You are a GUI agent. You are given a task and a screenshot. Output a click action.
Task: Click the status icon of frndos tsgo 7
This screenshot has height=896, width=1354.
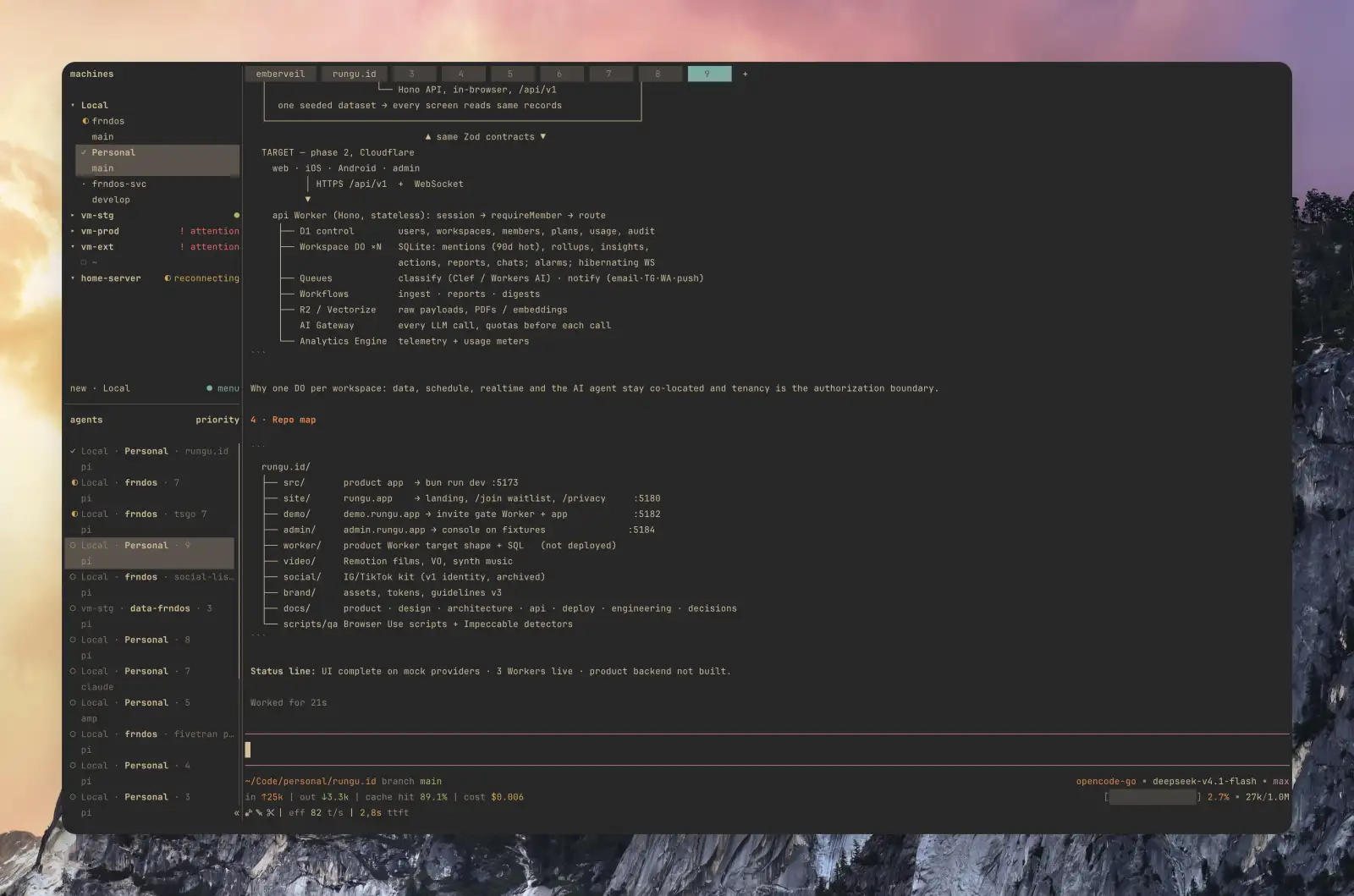coord(74,514)
